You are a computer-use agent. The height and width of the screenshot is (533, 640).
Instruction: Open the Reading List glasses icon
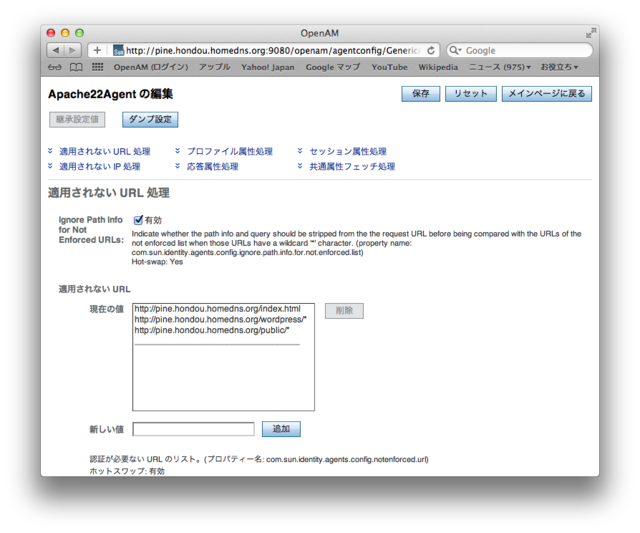click(55, 67)
